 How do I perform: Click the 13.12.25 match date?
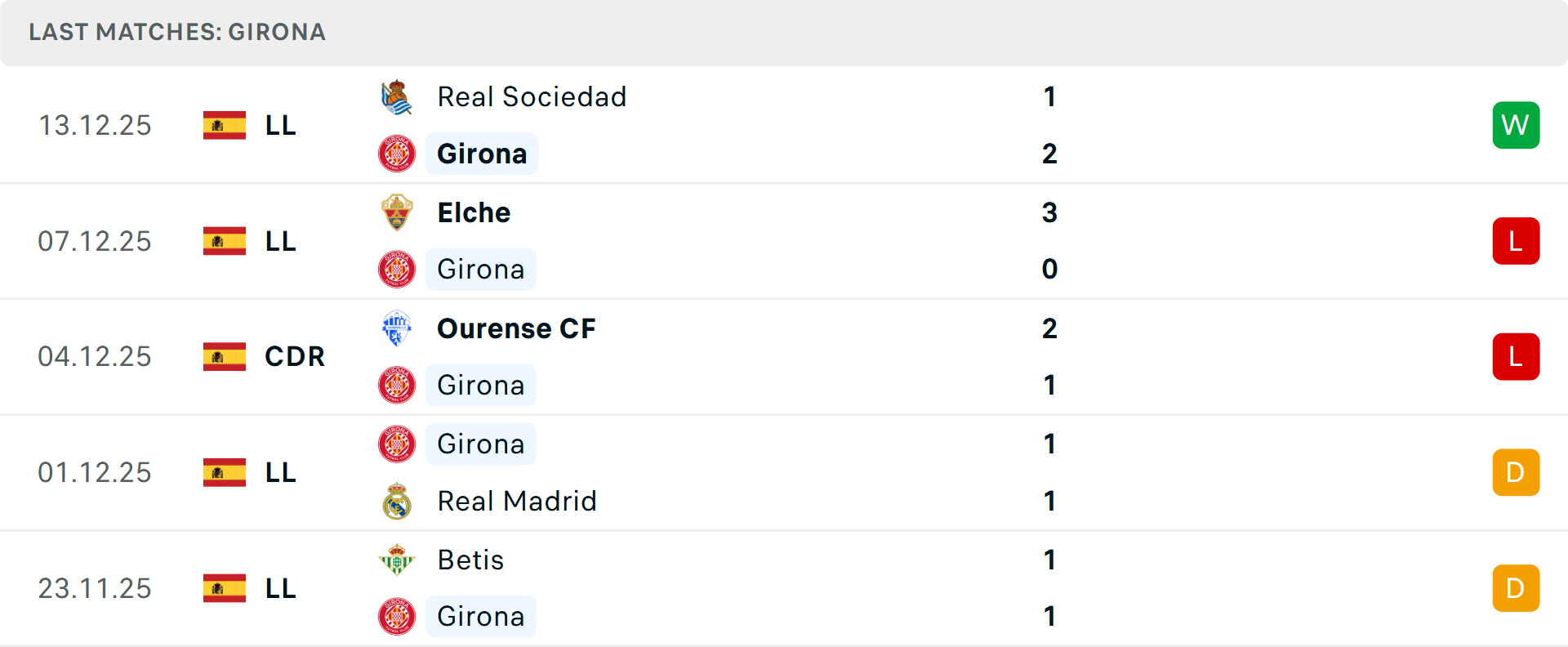pyautogui.click(x=95, y=125)
